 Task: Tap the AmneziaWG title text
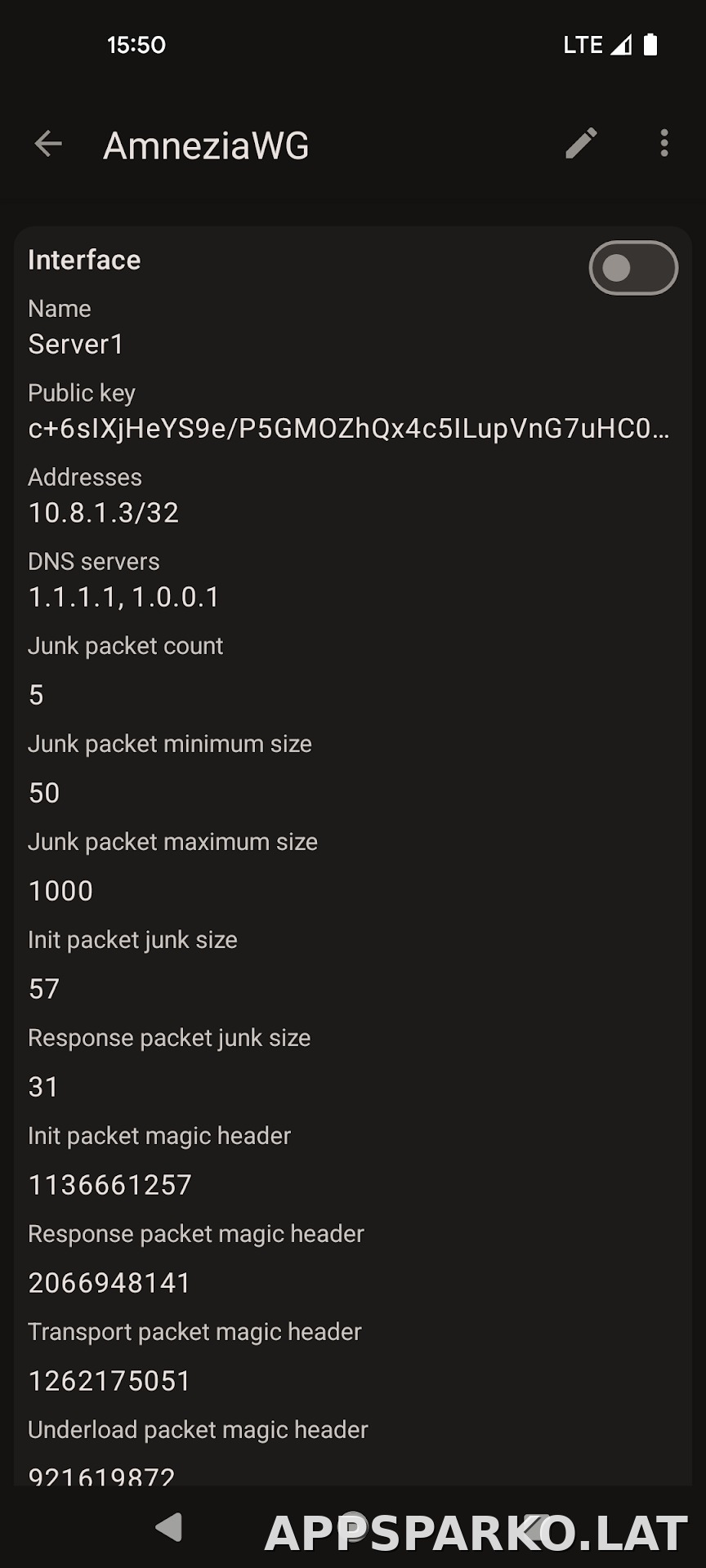pos(206,145)
